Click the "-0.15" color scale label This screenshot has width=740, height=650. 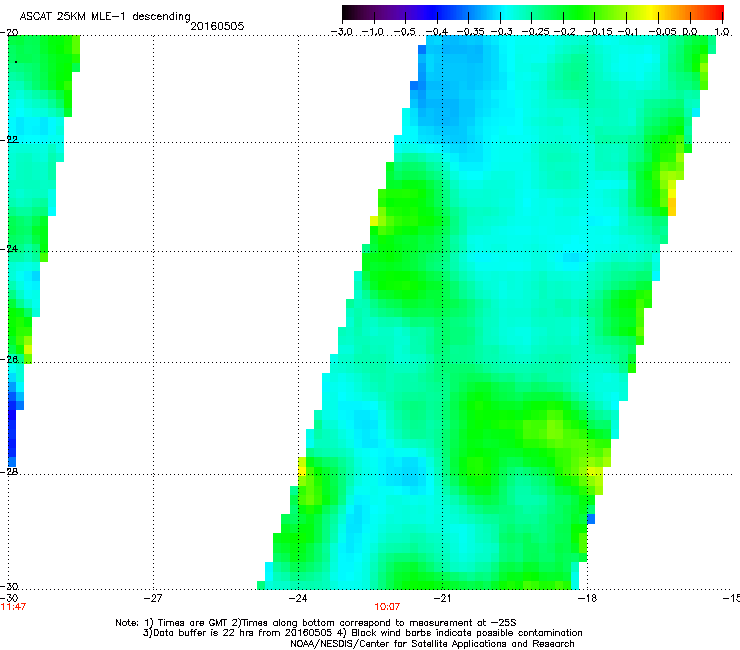click(599, 32)
